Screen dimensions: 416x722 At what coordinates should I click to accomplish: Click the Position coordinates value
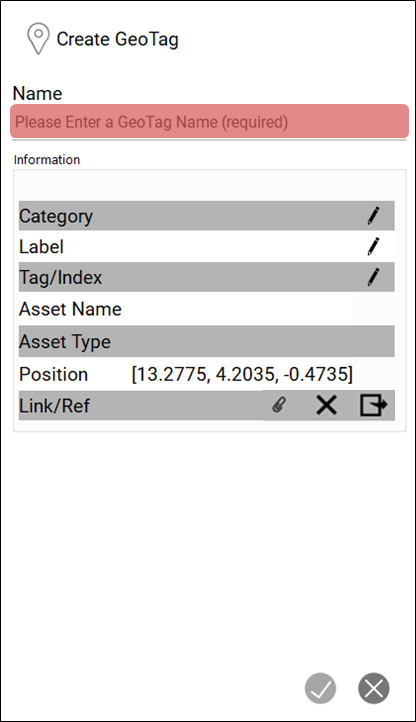click(x=242, y=374)
